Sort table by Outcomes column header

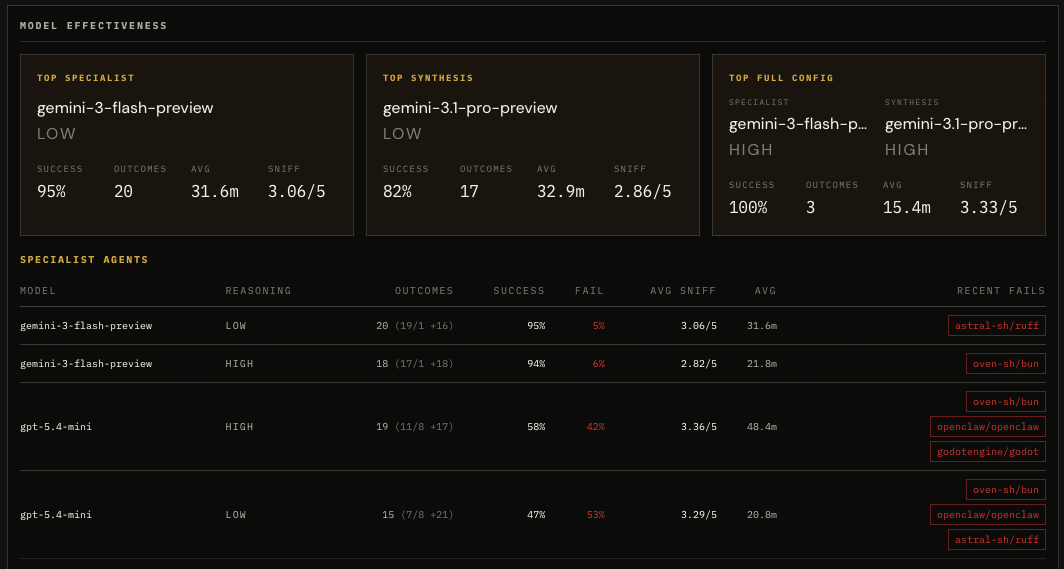coord(424,290)
